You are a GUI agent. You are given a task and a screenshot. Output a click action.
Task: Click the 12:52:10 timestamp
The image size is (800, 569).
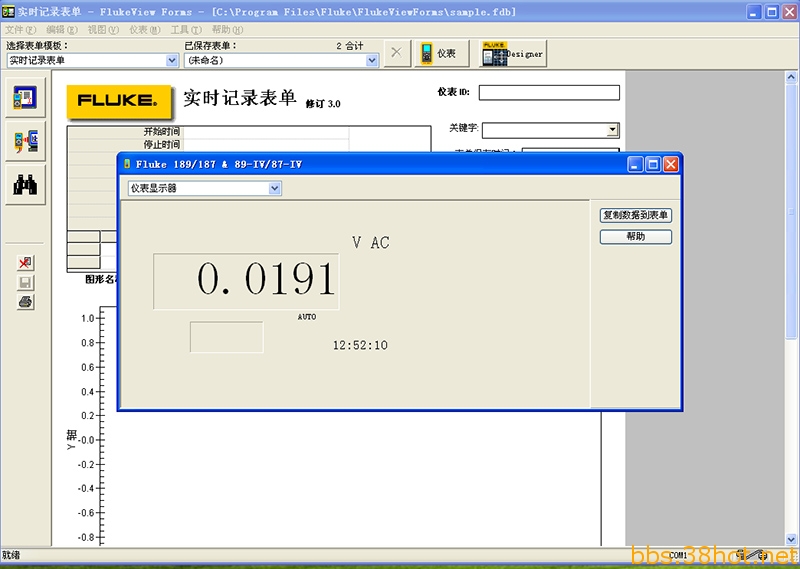tap(360, 345)
